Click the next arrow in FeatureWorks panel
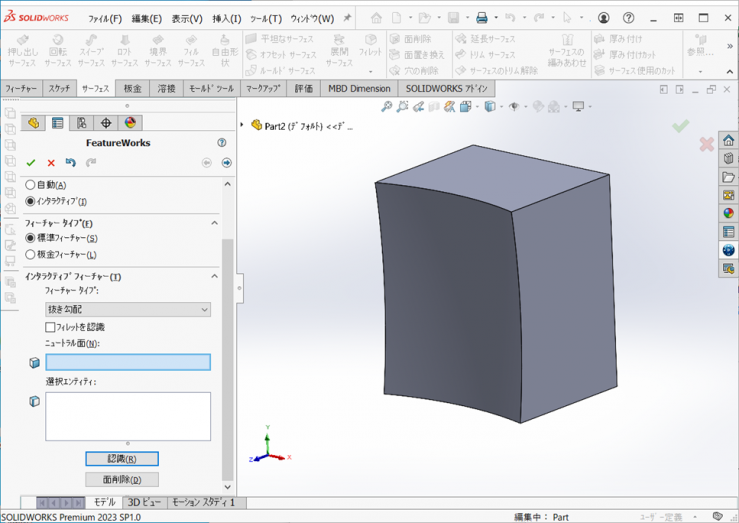Viewport: 739px width, 523px height. (226, 163)
